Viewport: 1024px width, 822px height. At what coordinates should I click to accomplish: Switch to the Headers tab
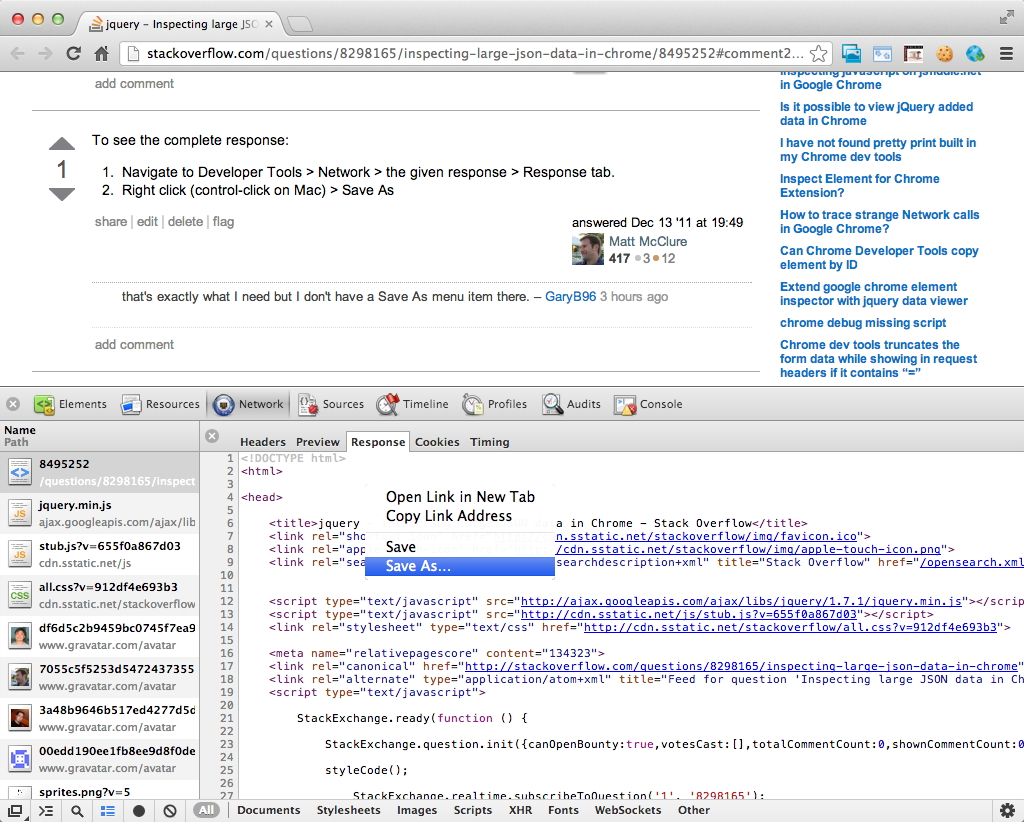[x=263, y=442]
